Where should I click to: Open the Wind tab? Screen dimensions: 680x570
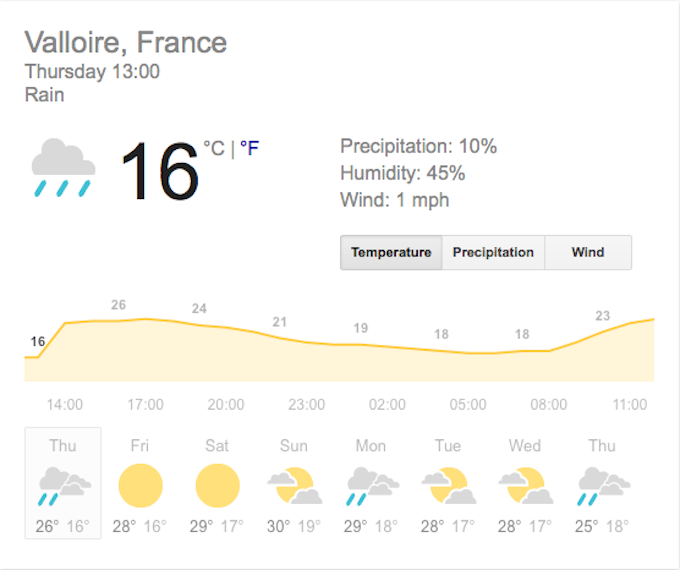[x=588, y=252]
